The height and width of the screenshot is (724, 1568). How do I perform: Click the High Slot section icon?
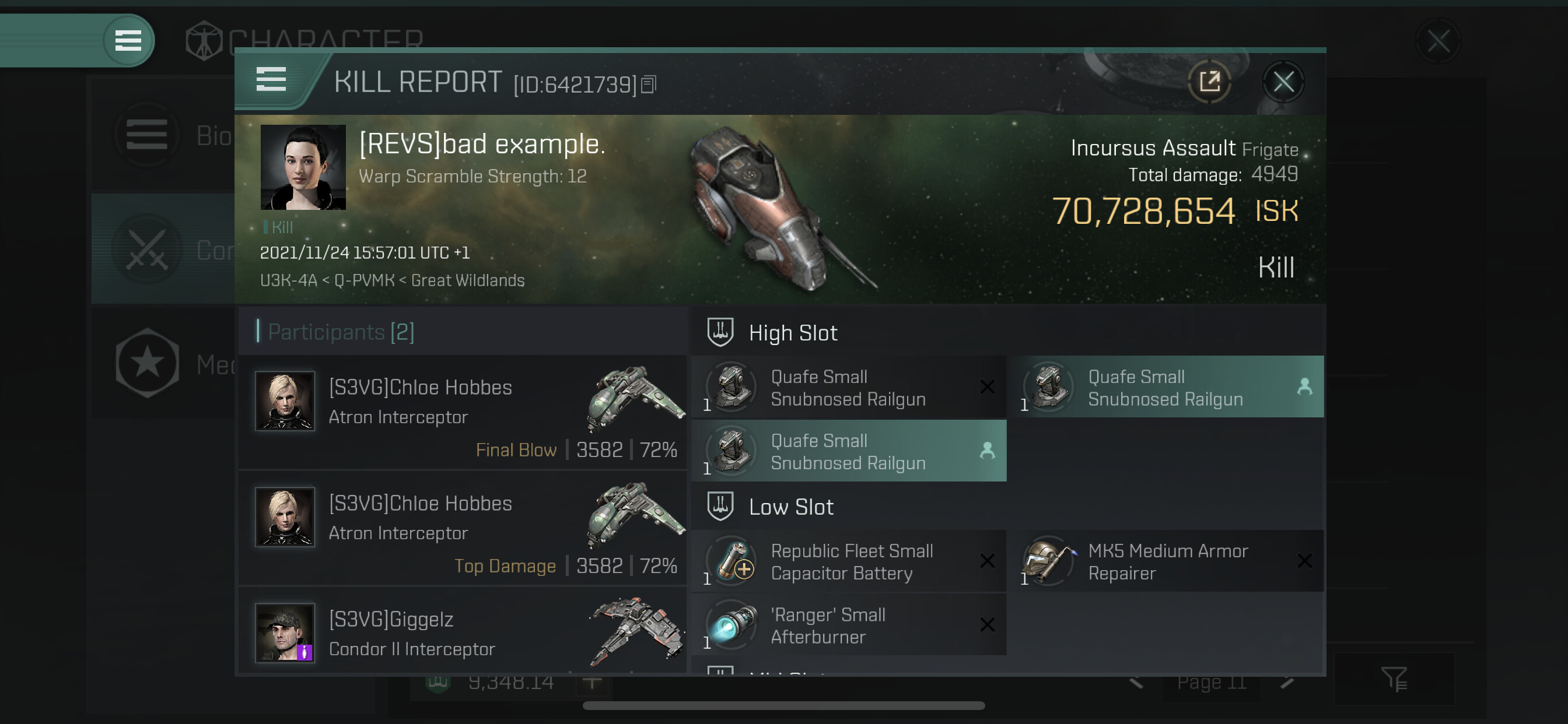[x=720, y=332]
